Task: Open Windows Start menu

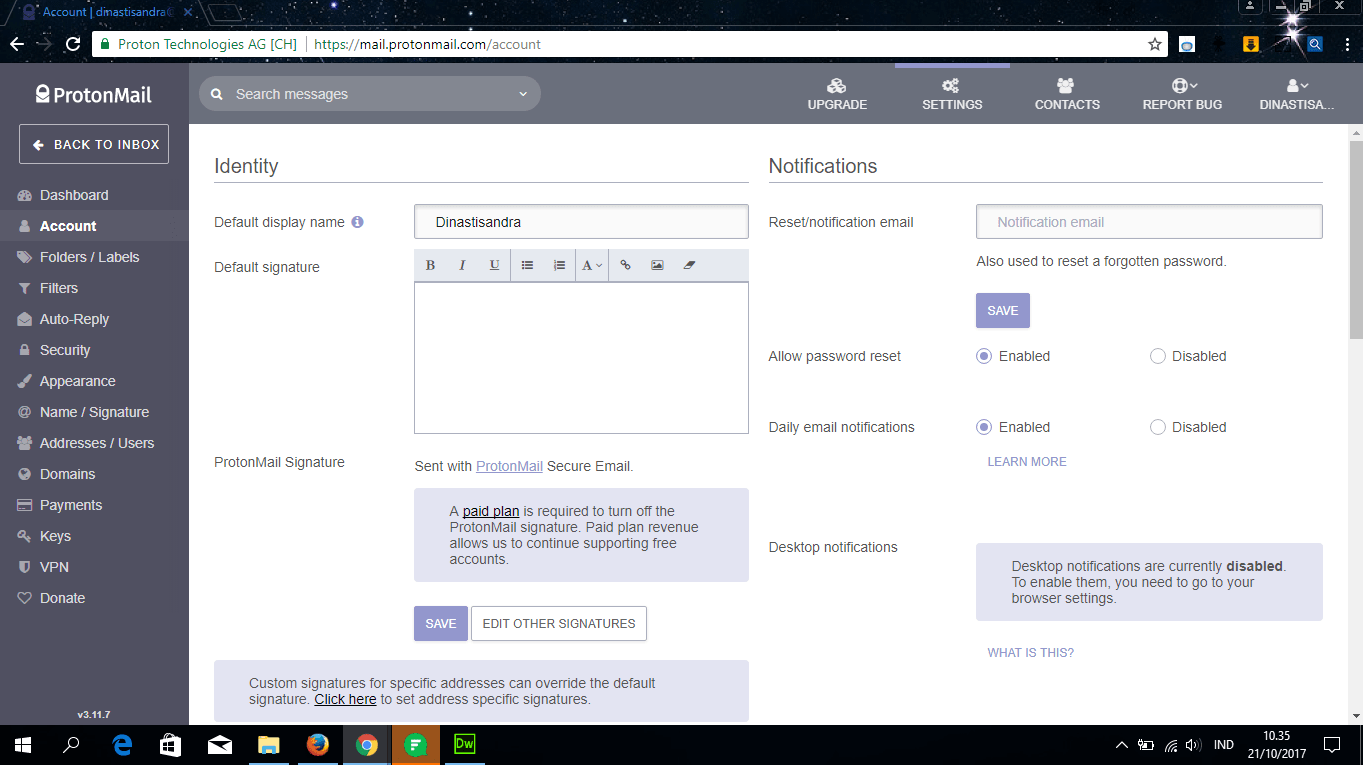Action: 23,745
